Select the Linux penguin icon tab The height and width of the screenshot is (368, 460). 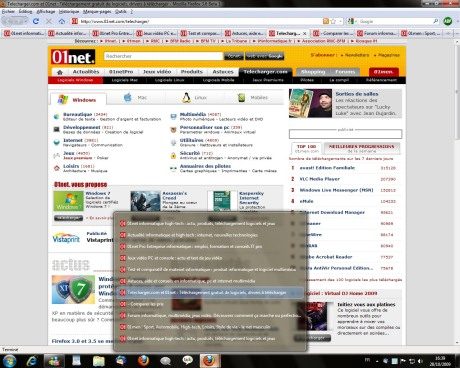coord(186,98)
